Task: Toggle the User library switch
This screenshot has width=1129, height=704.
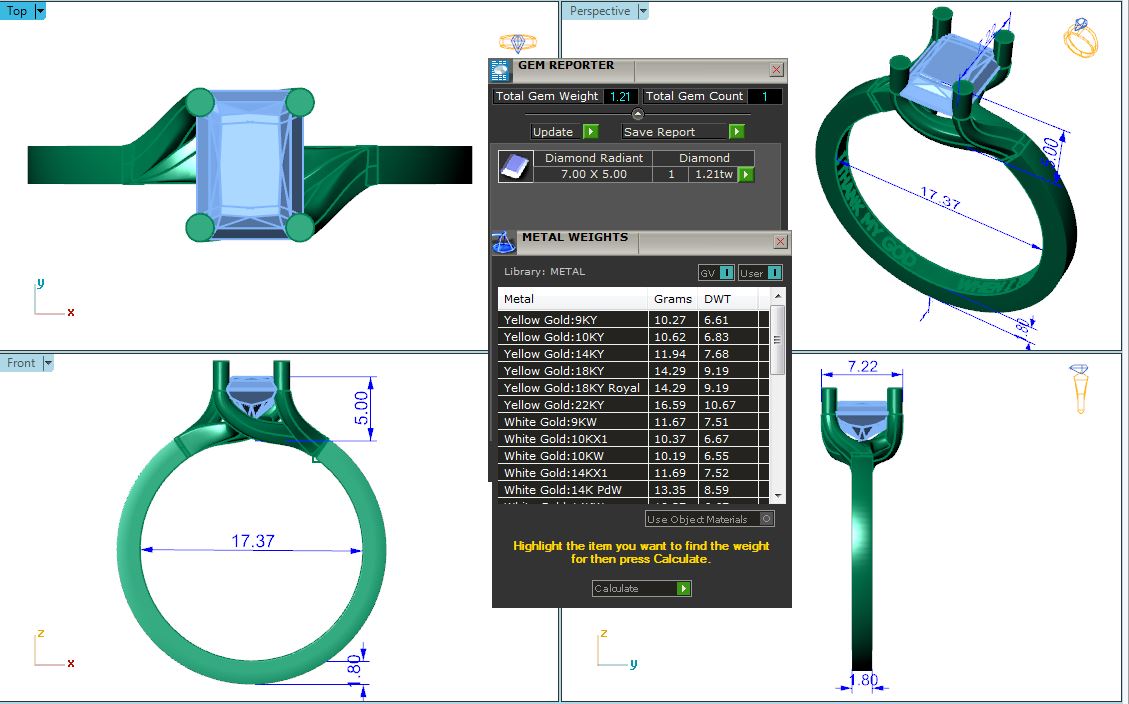Action: 760,272
